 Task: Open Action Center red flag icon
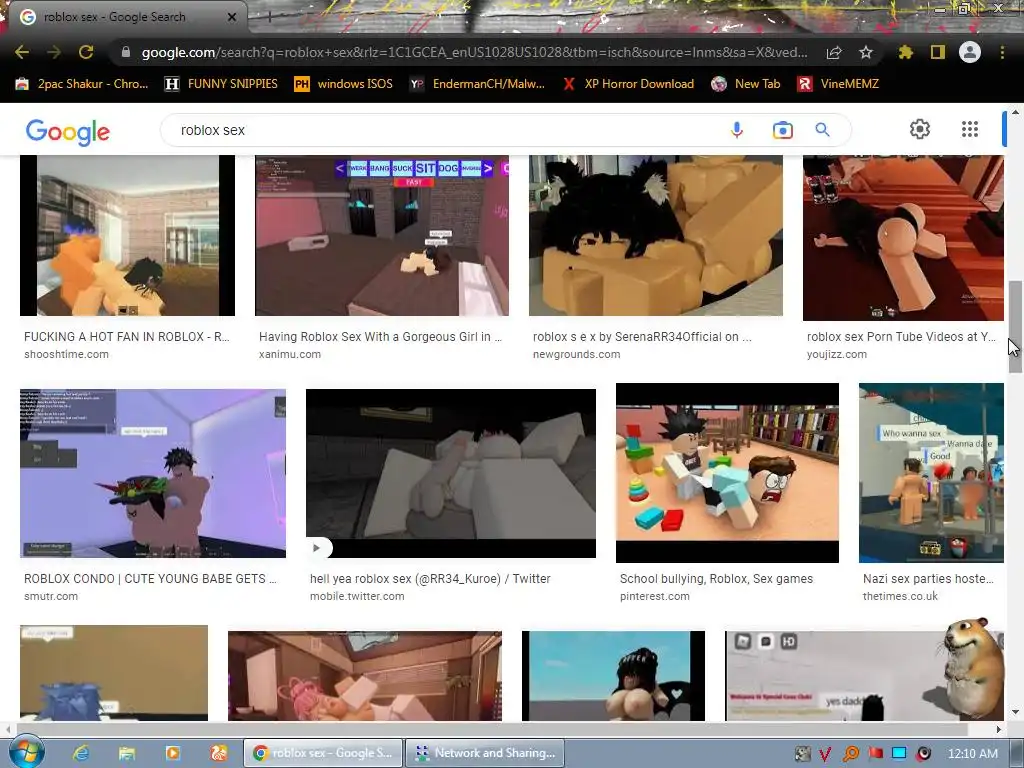876,754
